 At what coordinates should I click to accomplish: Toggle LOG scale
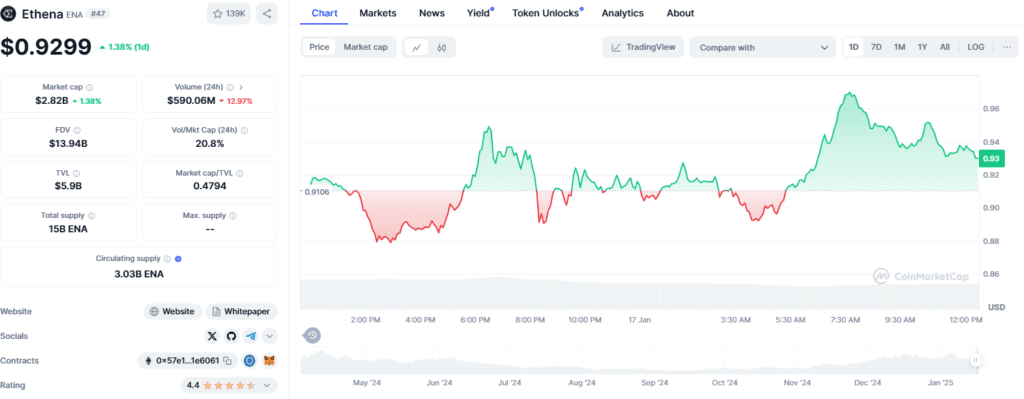coord(976,47)
